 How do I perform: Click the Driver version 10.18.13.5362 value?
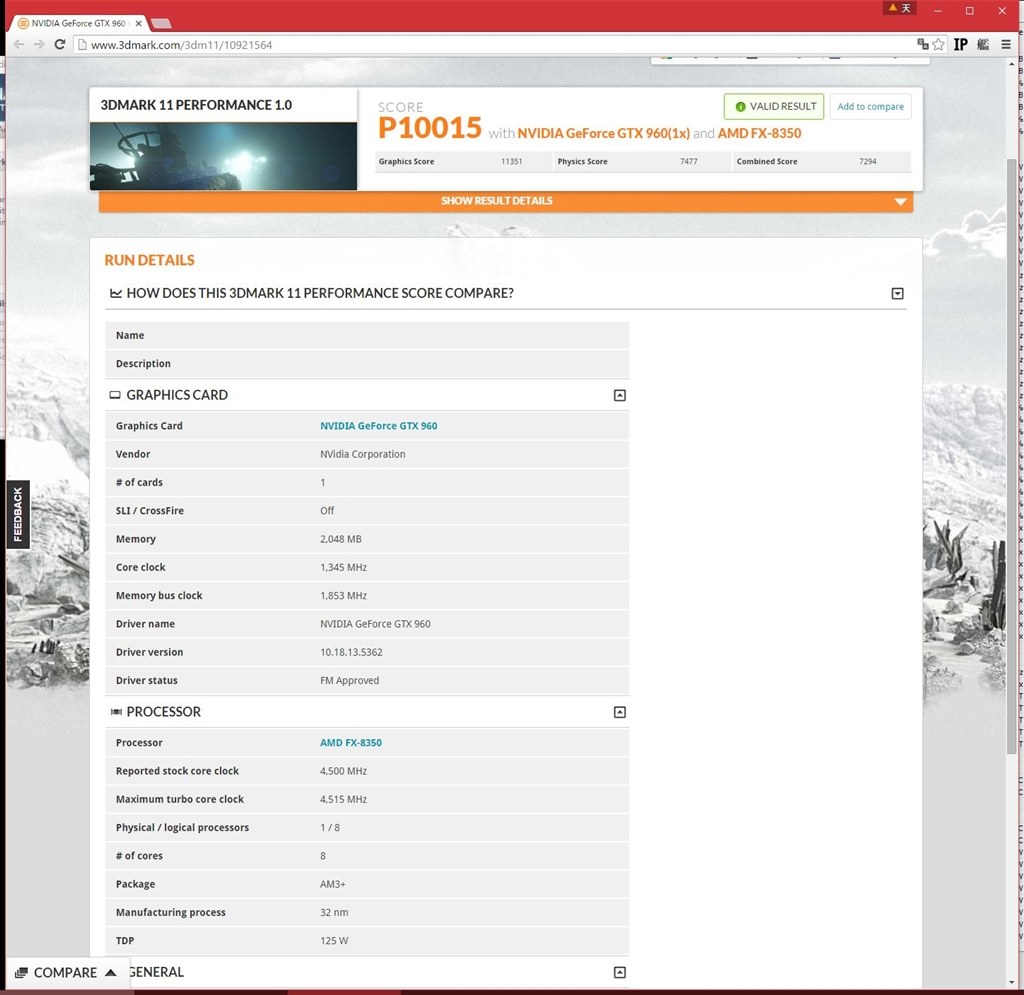351,652
